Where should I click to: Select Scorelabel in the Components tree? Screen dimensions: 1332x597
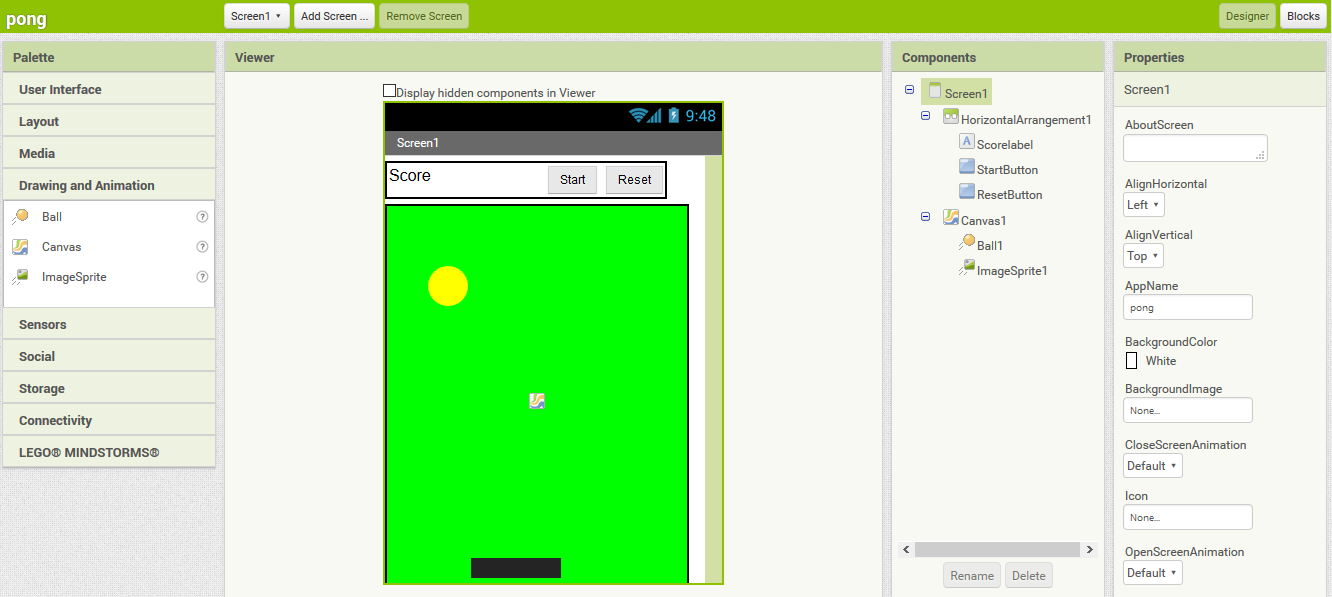(1005, 144)
